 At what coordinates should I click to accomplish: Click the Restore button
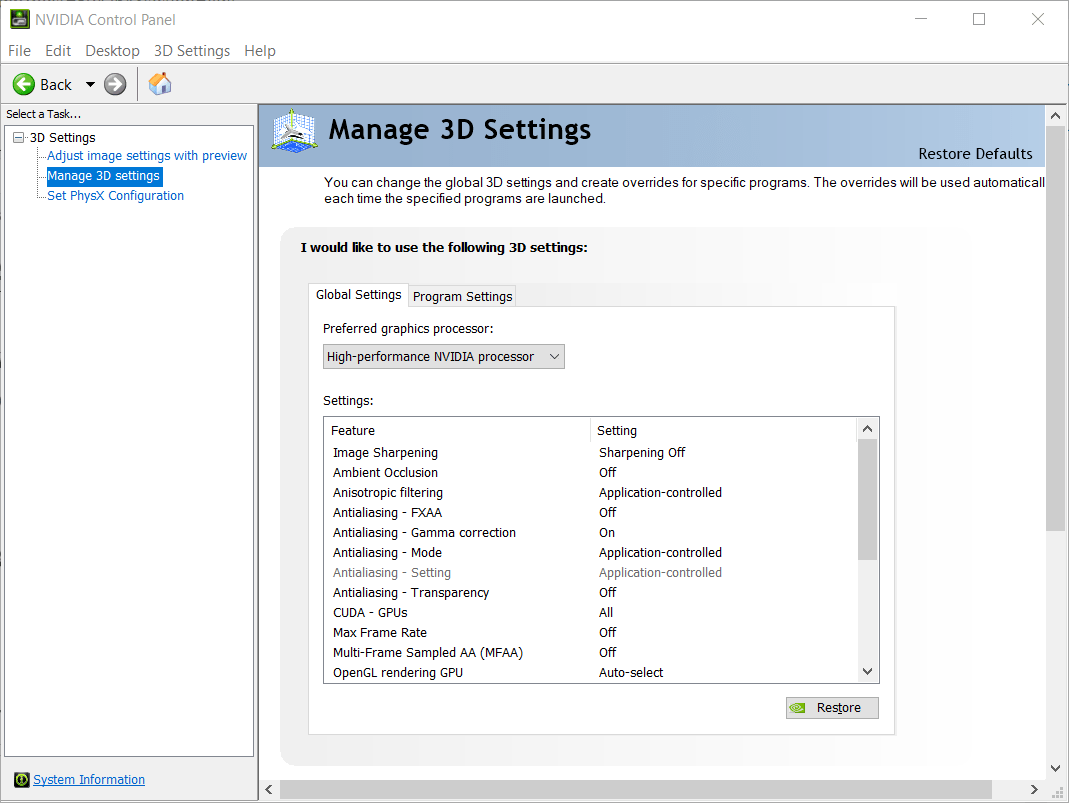pos(832,707)
